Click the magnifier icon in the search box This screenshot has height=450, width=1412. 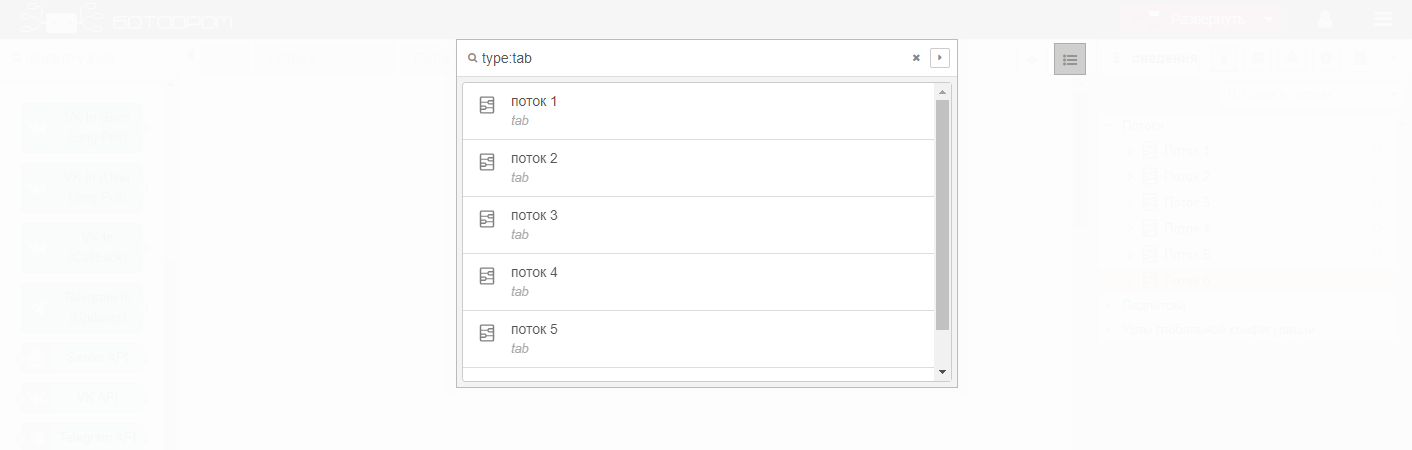coord(472,58)
